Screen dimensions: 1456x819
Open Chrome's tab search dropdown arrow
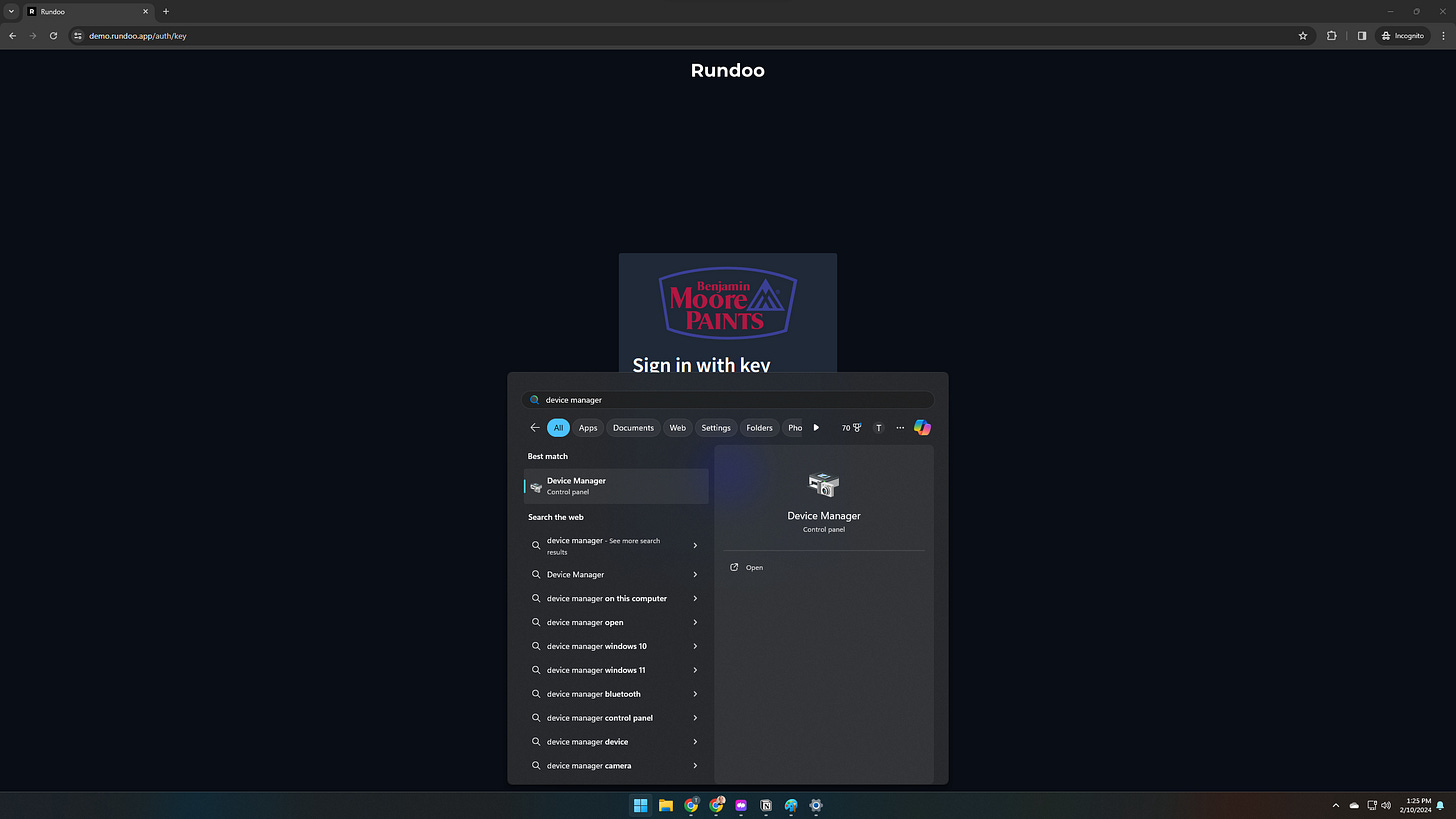tap(11, 11)
